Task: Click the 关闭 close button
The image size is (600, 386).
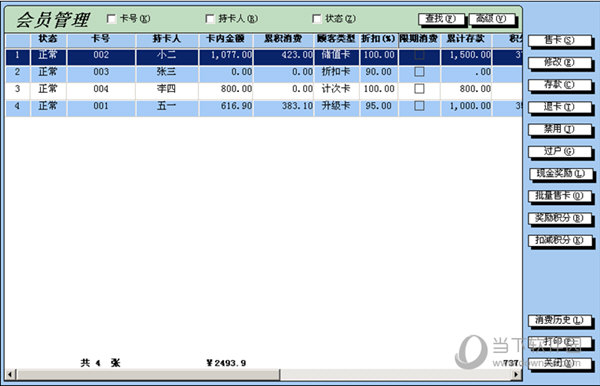Action: (x=560, y=363)
